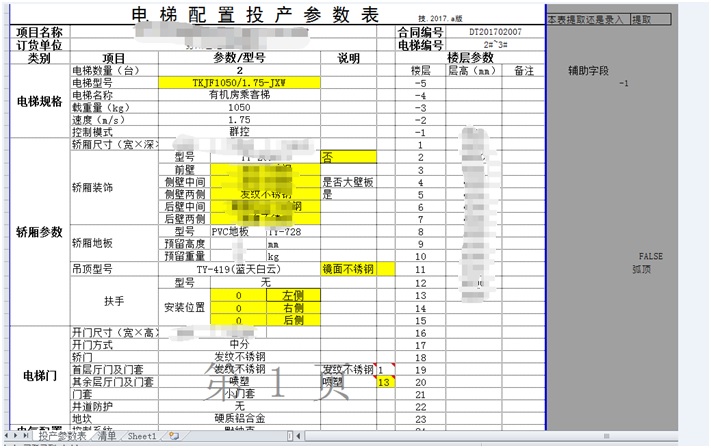711x448 pixels.
Task: Switch to the 清单 sheet tab
Action: tap(106, 437)
